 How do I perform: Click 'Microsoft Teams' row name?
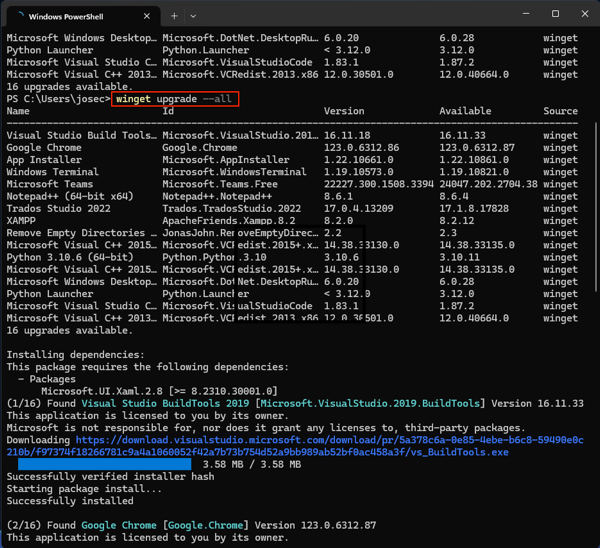pos(50,184)
